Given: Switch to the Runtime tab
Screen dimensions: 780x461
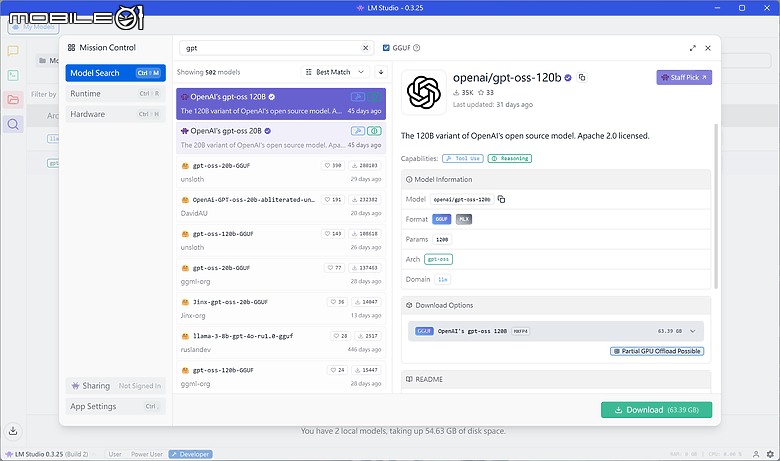Looking at the screenshot, I should point(115,93).
